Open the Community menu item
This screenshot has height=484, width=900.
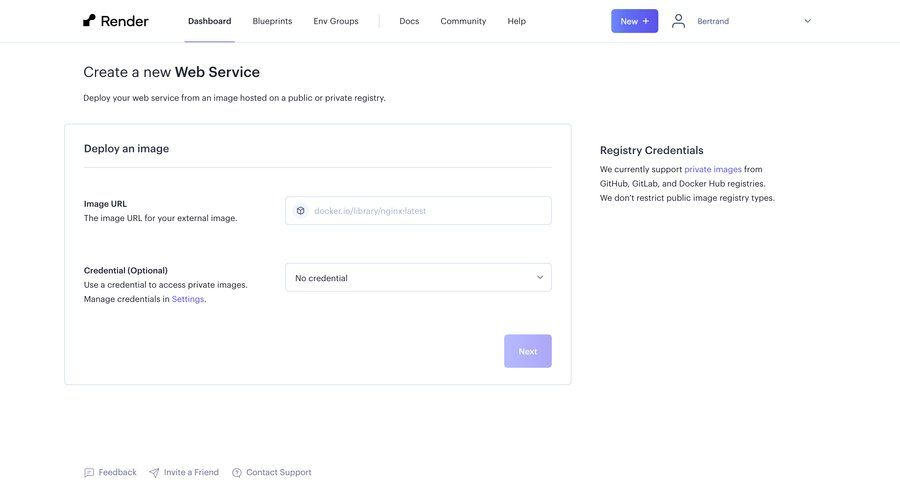(463, 21)
